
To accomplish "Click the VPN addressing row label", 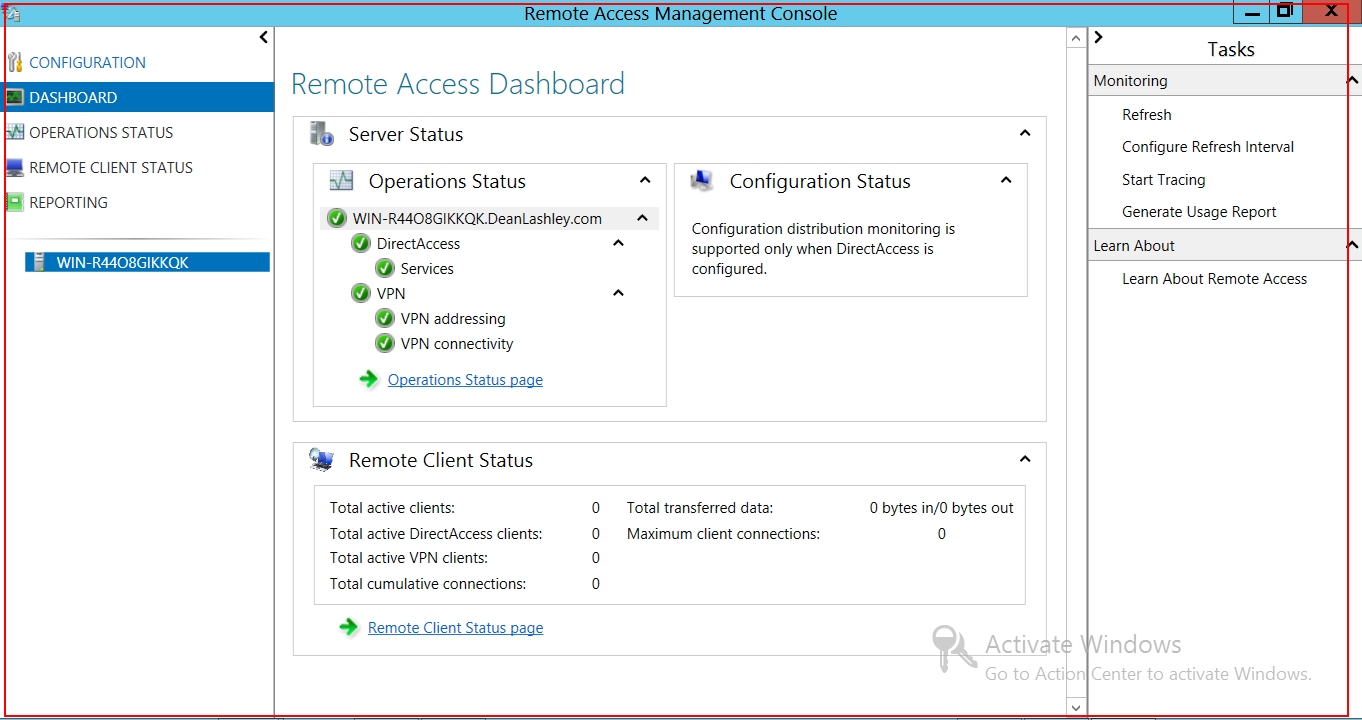I will tap(453, 318).
